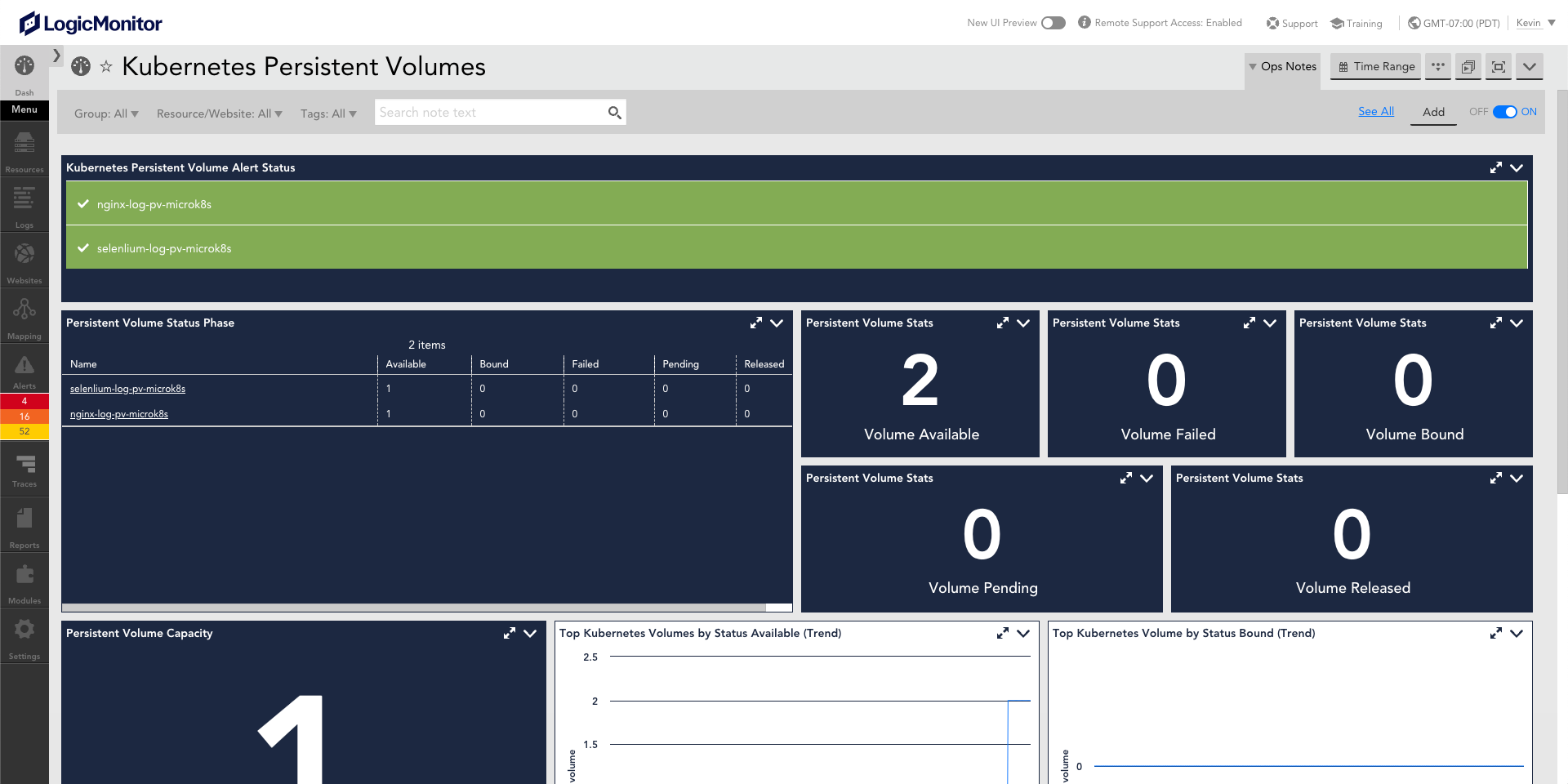The height and width of the screenshot is (784, 1568).
Task: Open the Dash section in sidebar
Action: (x=24, y=74)
